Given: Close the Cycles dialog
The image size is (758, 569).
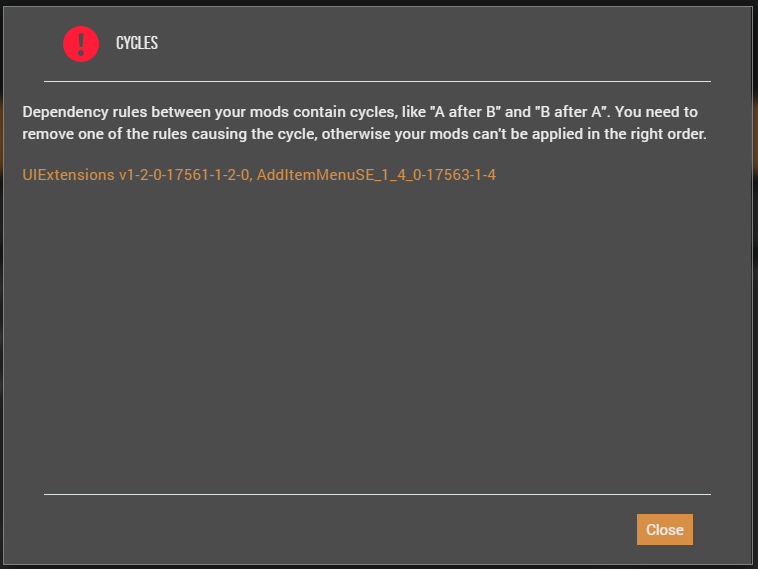Looking at the screenshot, I should tap(664, 529).
